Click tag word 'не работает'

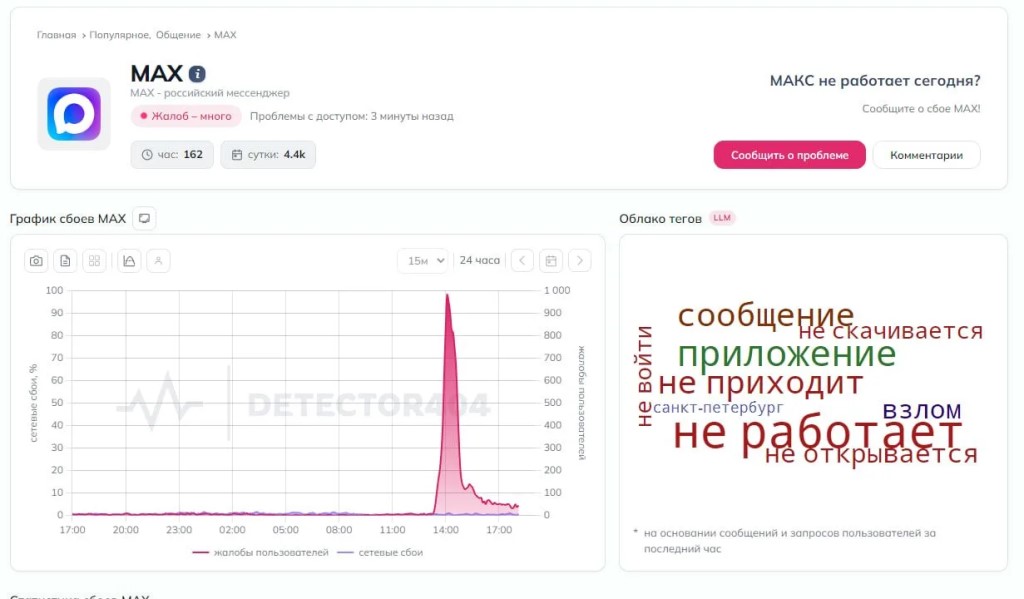(817, 432)
